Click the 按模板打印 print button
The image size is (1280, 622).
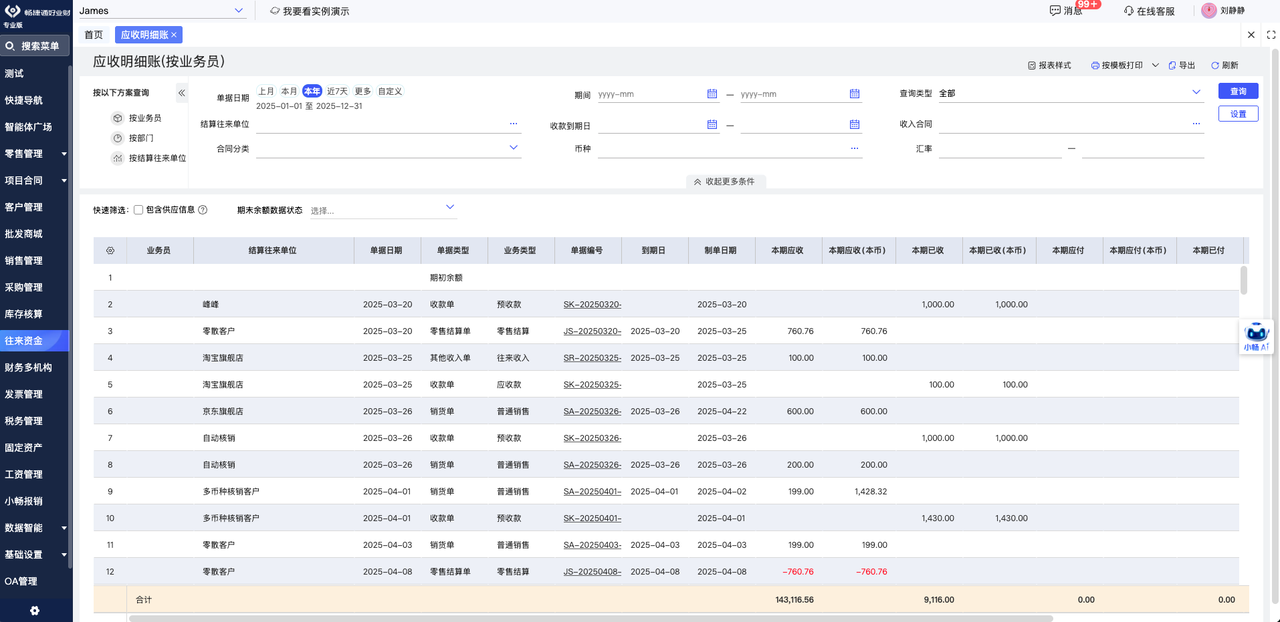click(x=1118, y=65)
